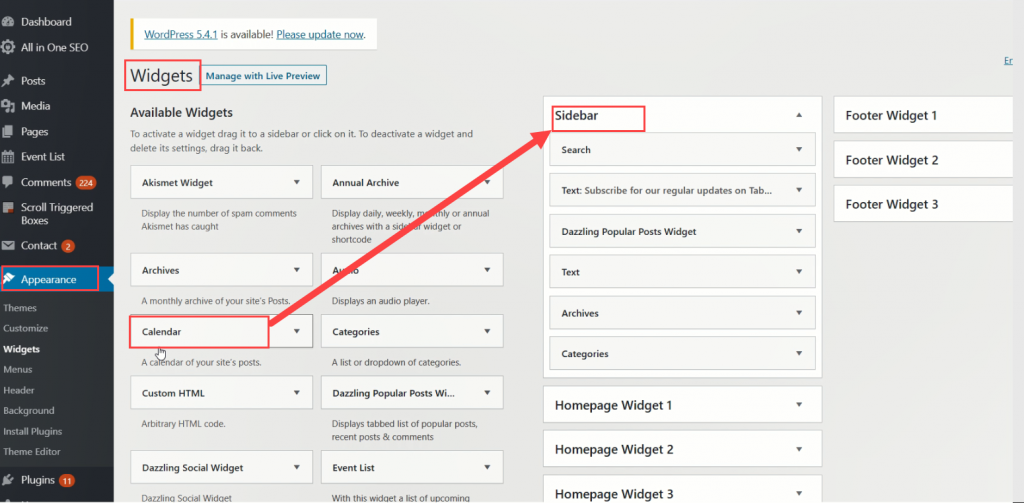This screenshot has height=503, width=1024.
Task: Expand the Dazzling Social Widget arrow
Action: coord(297,467)
